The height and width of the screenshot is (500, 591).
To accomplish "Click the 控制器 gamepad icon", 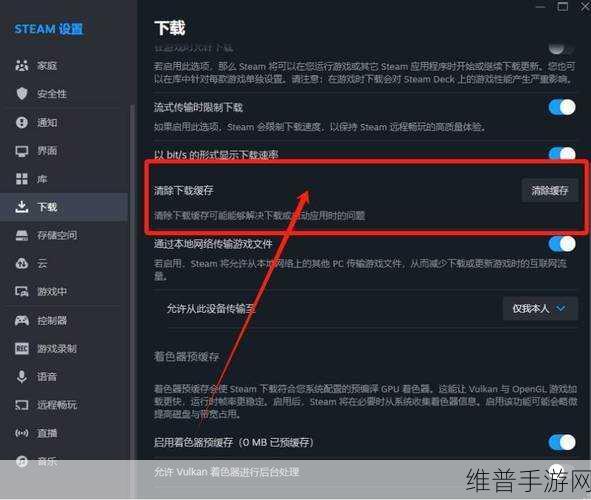I will click(22, 320).
